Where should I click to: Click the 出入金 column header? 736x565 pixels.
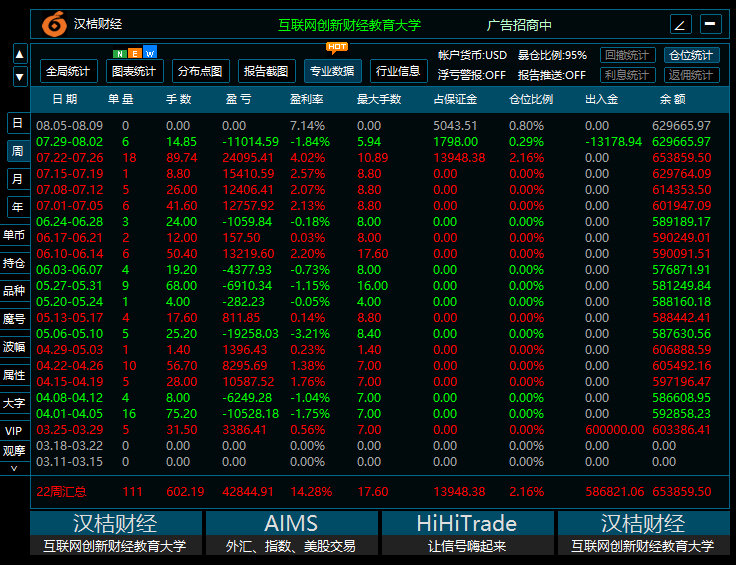pyautogui.click(x=601, y=99)
